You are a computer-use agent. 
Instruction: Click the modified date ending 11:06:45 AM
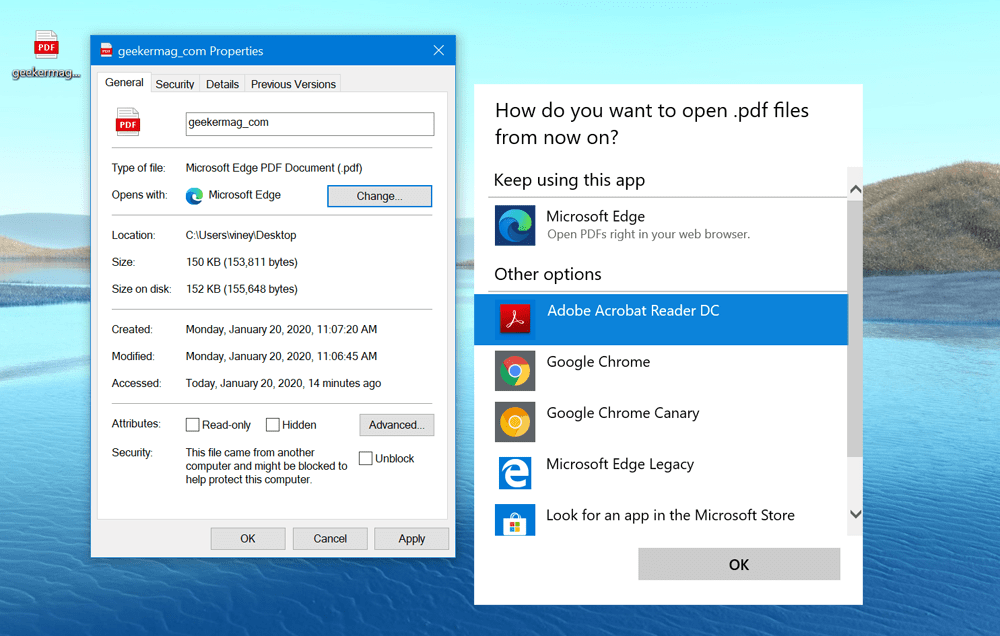(281, 356)
